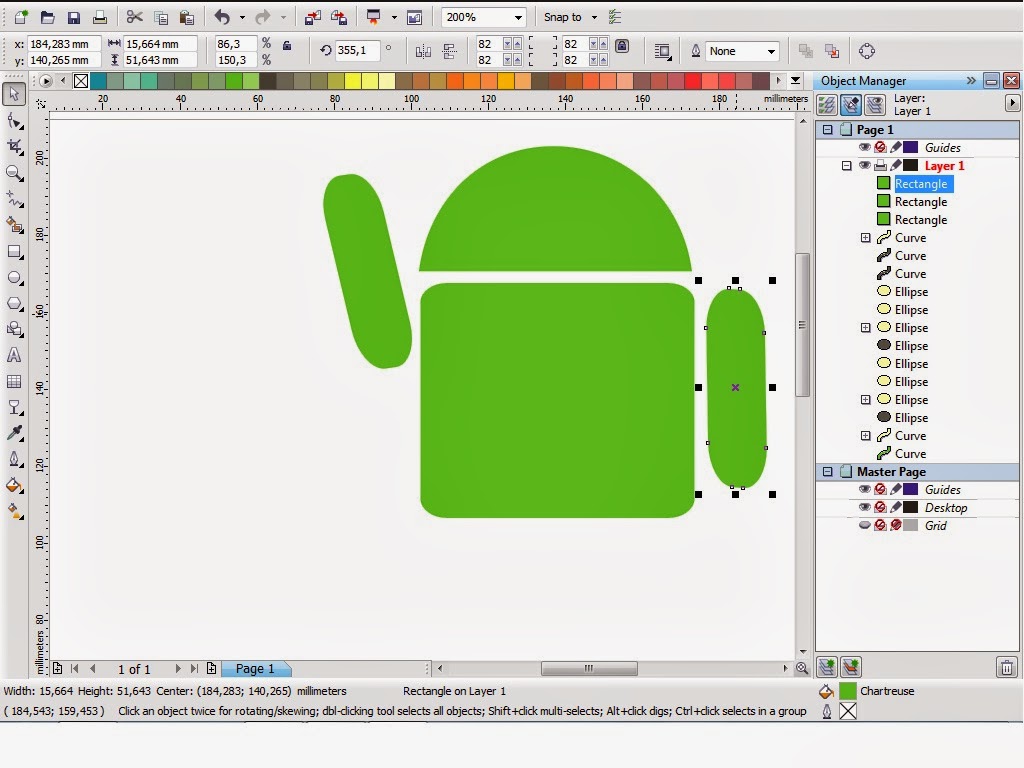Viewport: 1024px width, 768px height.
Task: Collapse the Page 1 tree node
Action: tap(829, 129)
